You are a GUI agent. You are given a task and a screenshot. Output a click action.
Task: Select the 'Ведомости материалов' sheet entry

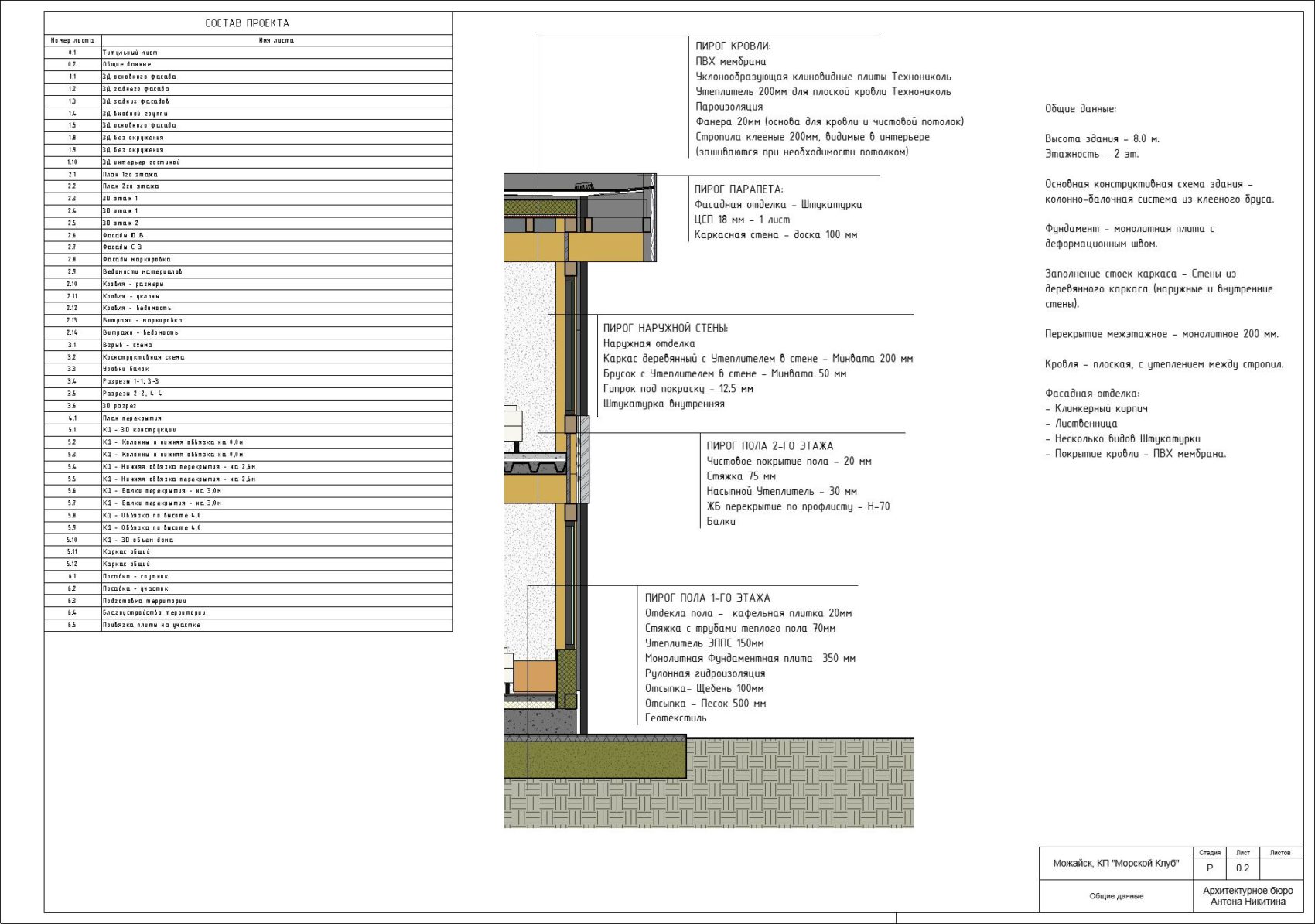[248, 272]
